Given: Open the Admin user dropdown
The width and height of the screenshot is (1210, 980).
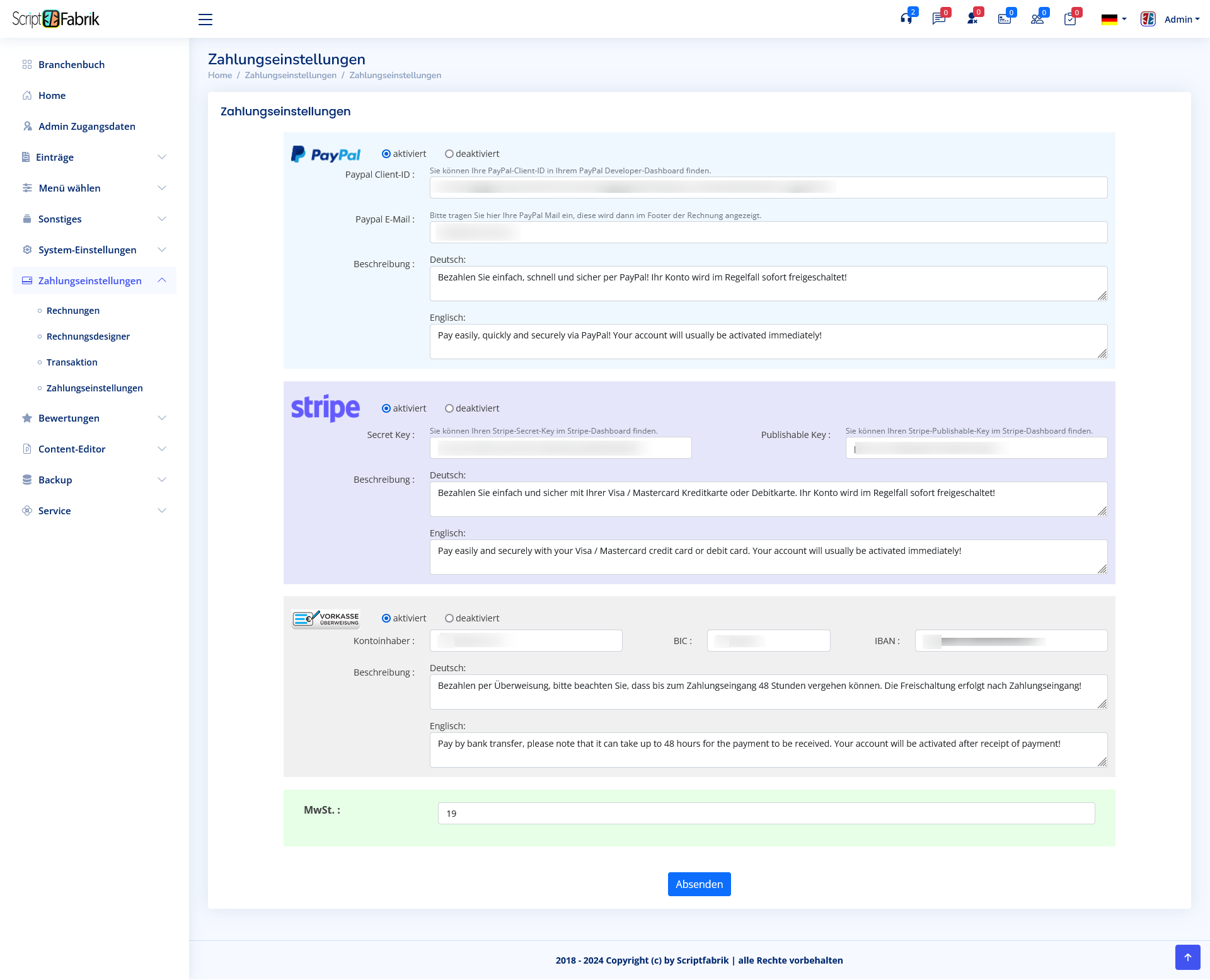Looking at the screenshot, I should (1182, 20).
